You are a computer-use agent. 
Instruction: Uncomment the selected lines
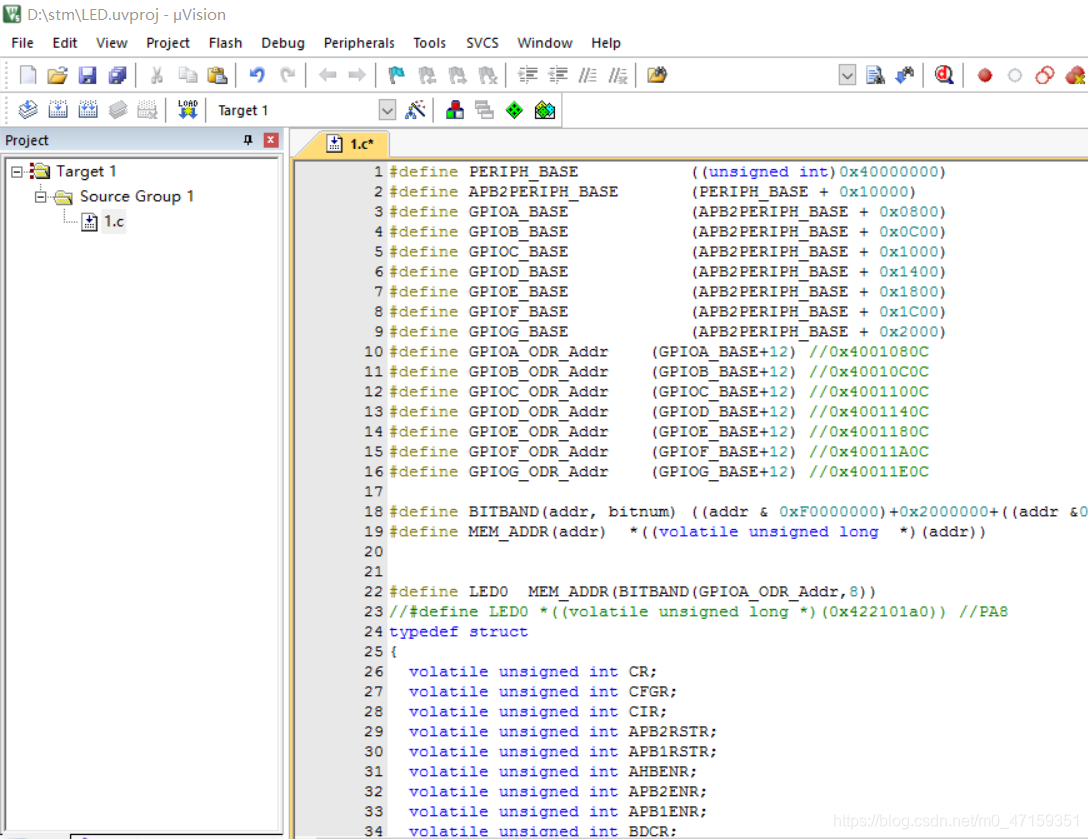[x=618, y=75]
